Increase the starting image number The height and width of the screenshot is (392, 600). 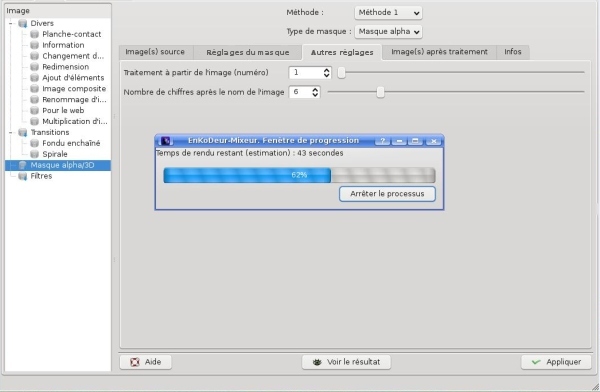[326, 70]
